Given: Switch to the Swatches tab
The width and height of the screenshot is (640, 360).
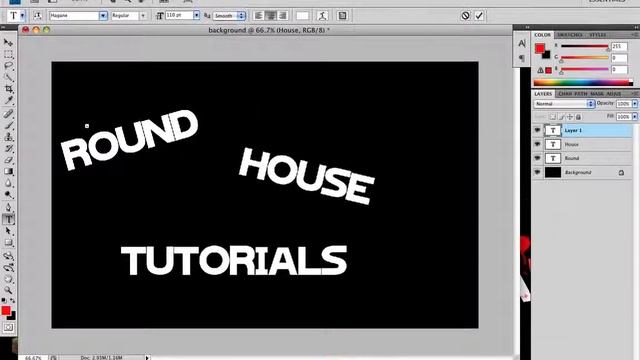Looking at the screenshot, I should pyautogui.click(x=569, y=35).
